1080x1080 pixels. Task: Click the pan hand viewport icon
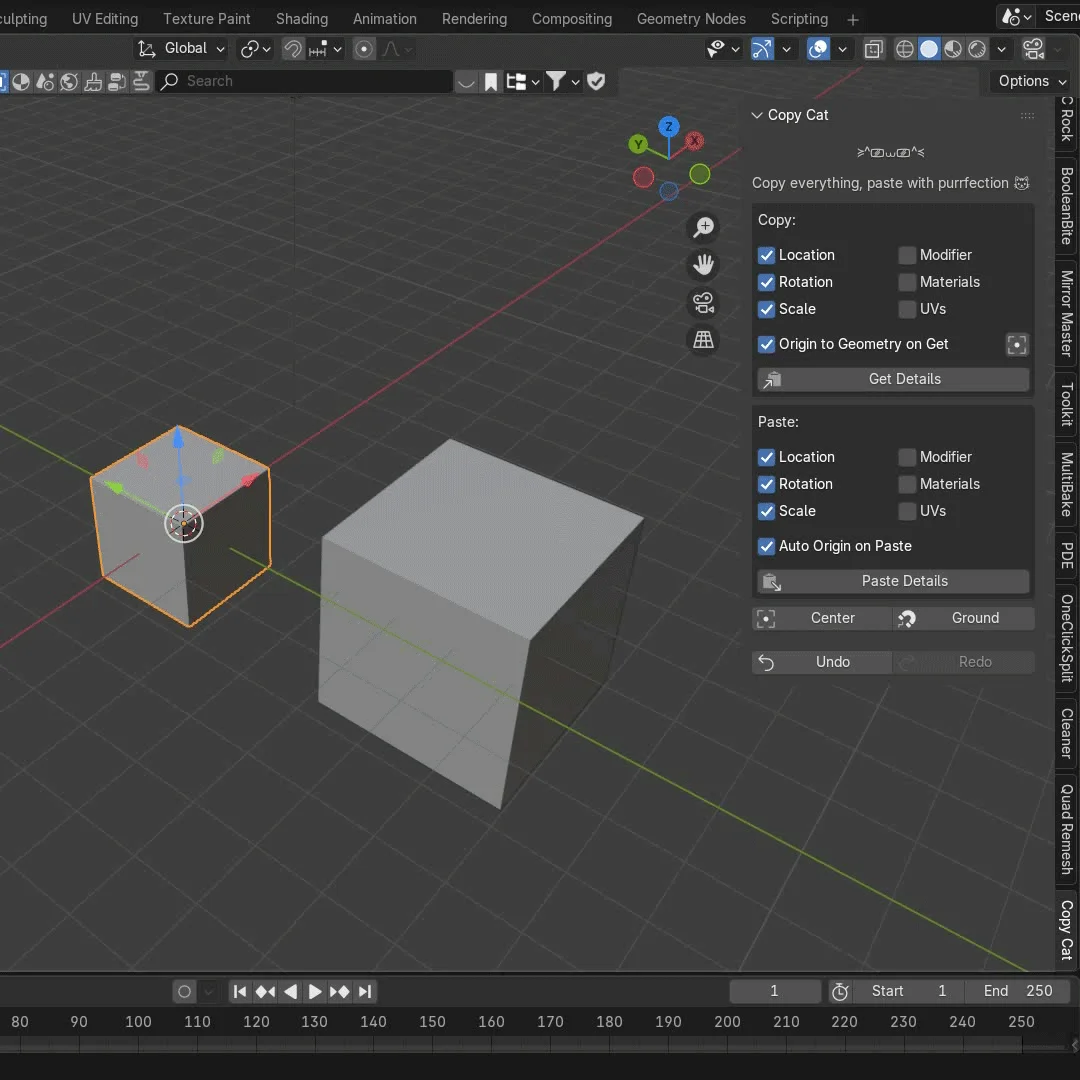pyautogui.click(x=704, y=265)
